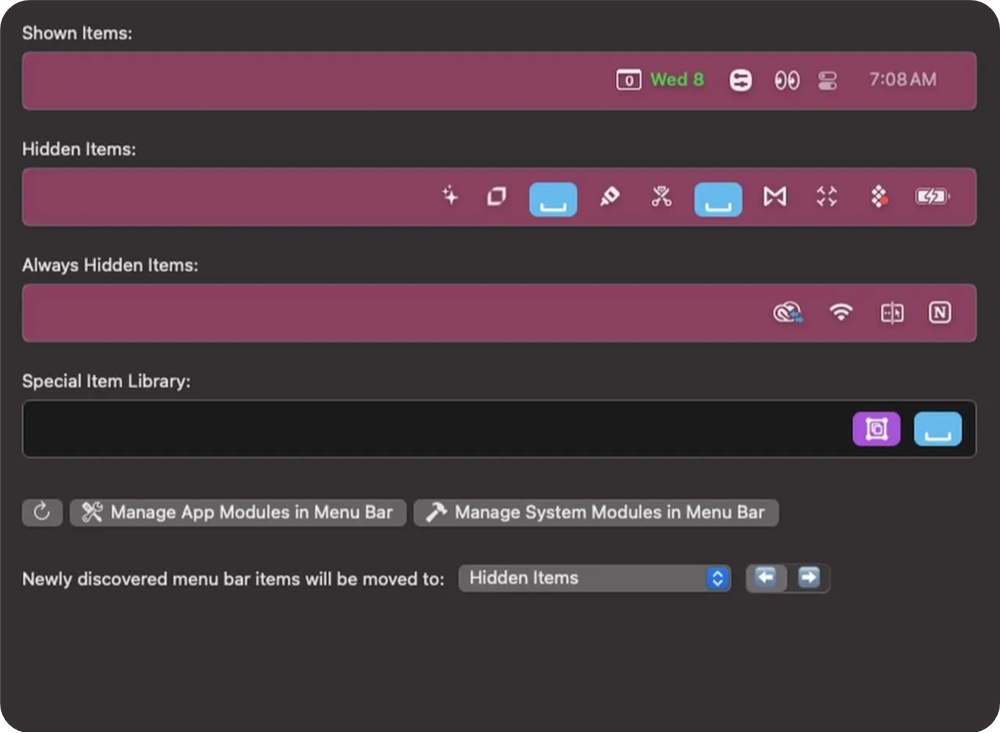Image resolution: width=1000 pixels, height=733 pixels.
Task: Open Manage App Modules in Menu Bar
Action: click(238, 512)
